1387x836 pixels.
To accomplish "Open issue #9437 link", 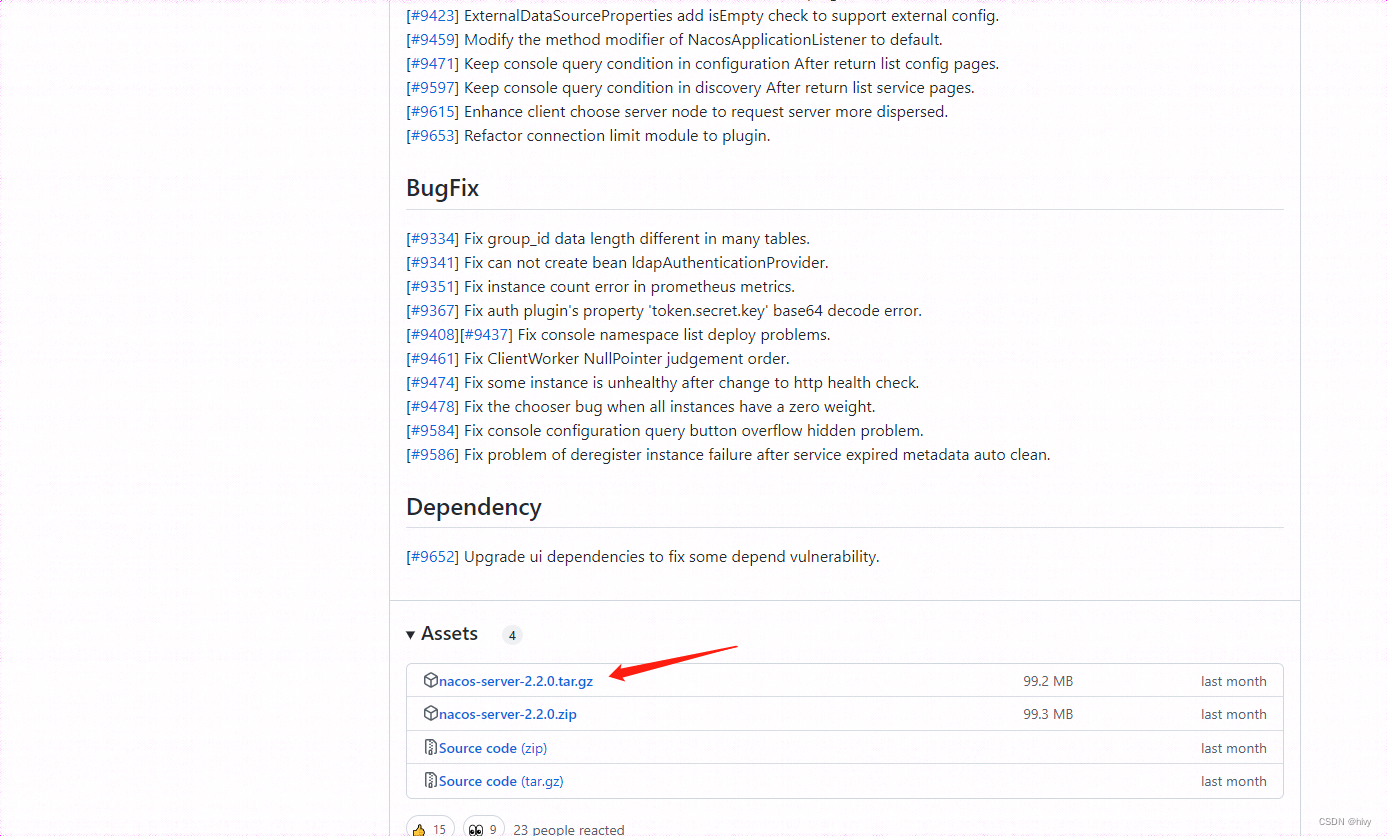I will pos(487,335).
